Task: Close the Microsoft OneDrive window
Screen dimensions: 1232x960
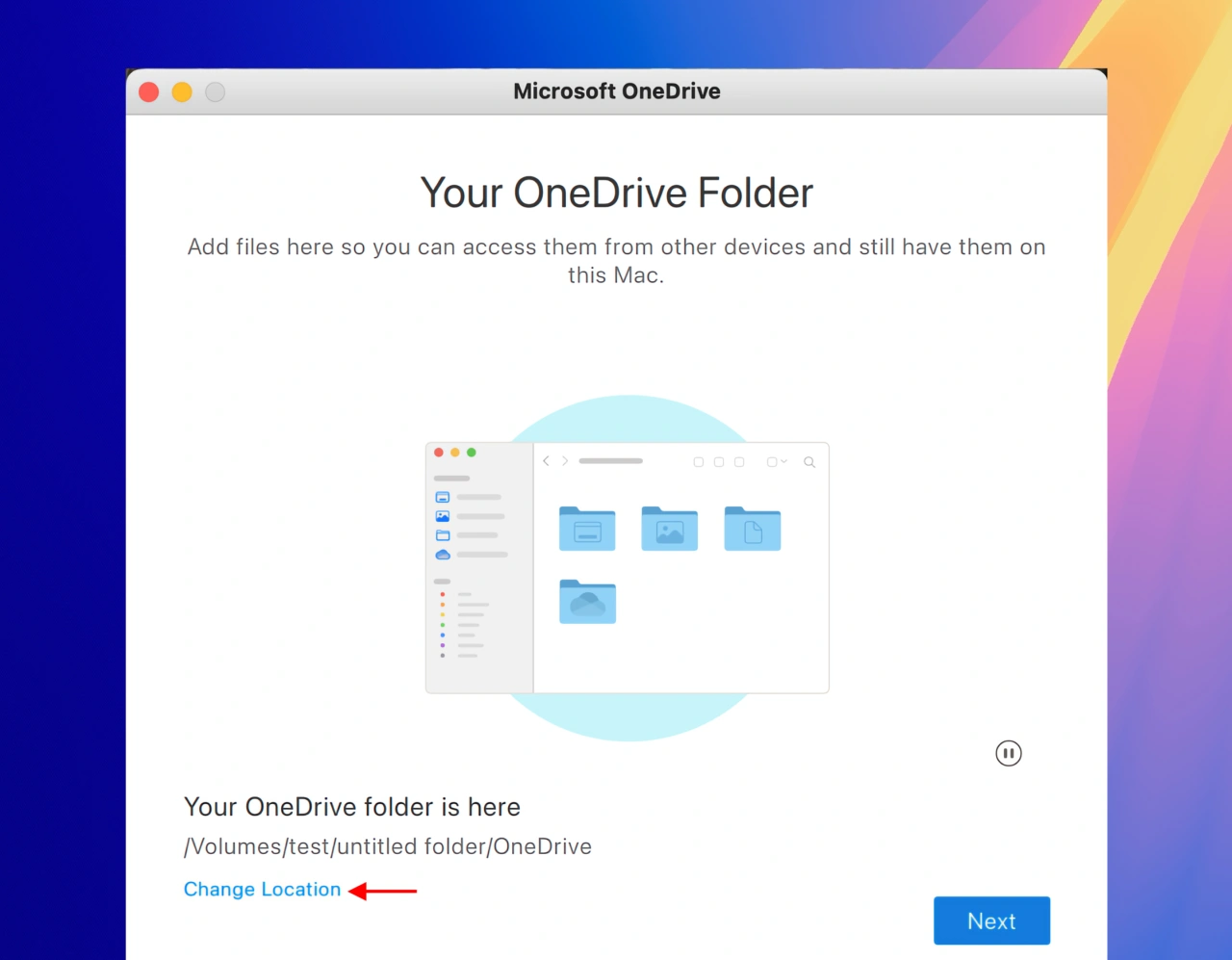Action: coord(149,91)
